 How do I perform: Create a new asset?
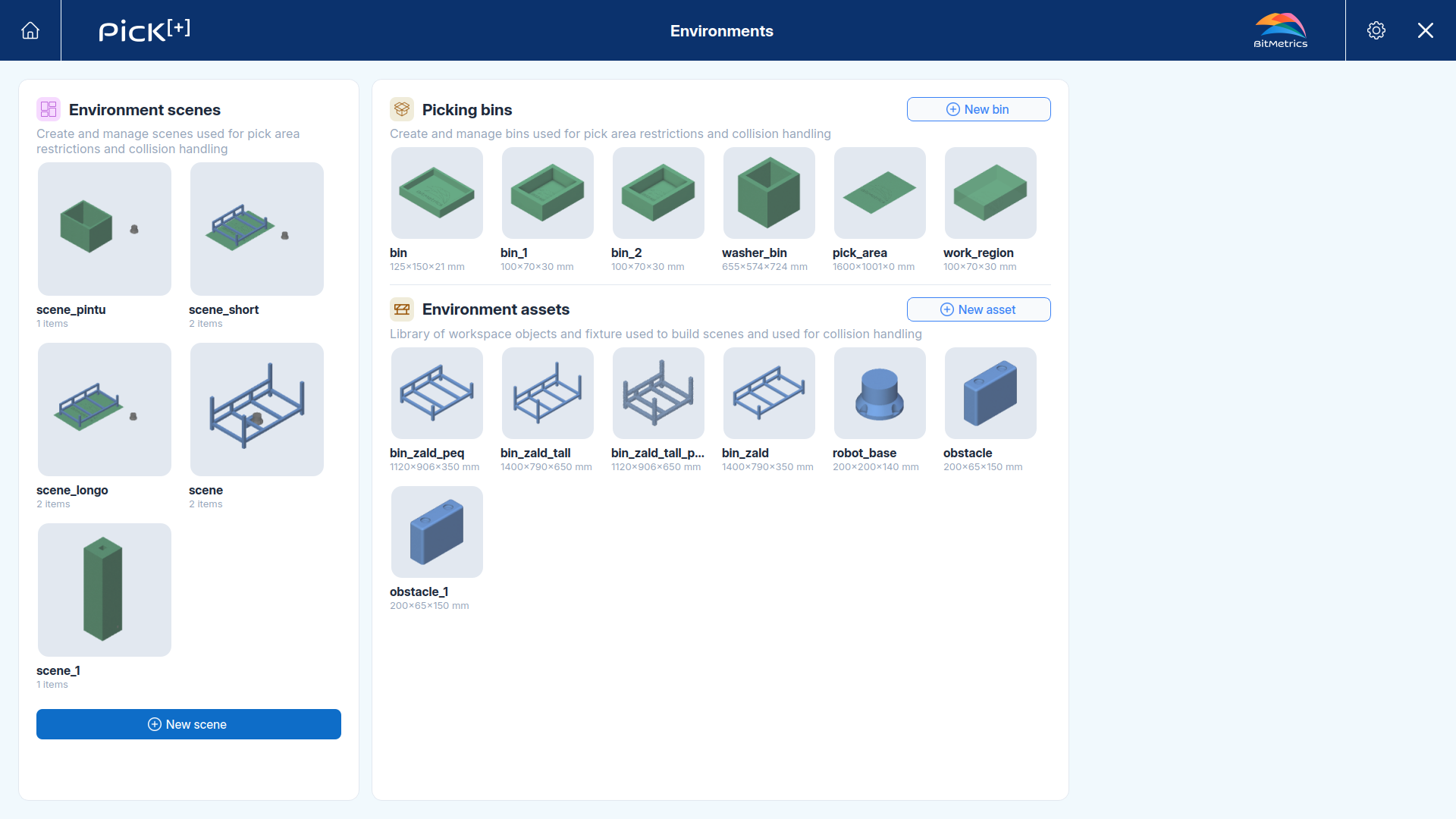(x=979, y=309)
